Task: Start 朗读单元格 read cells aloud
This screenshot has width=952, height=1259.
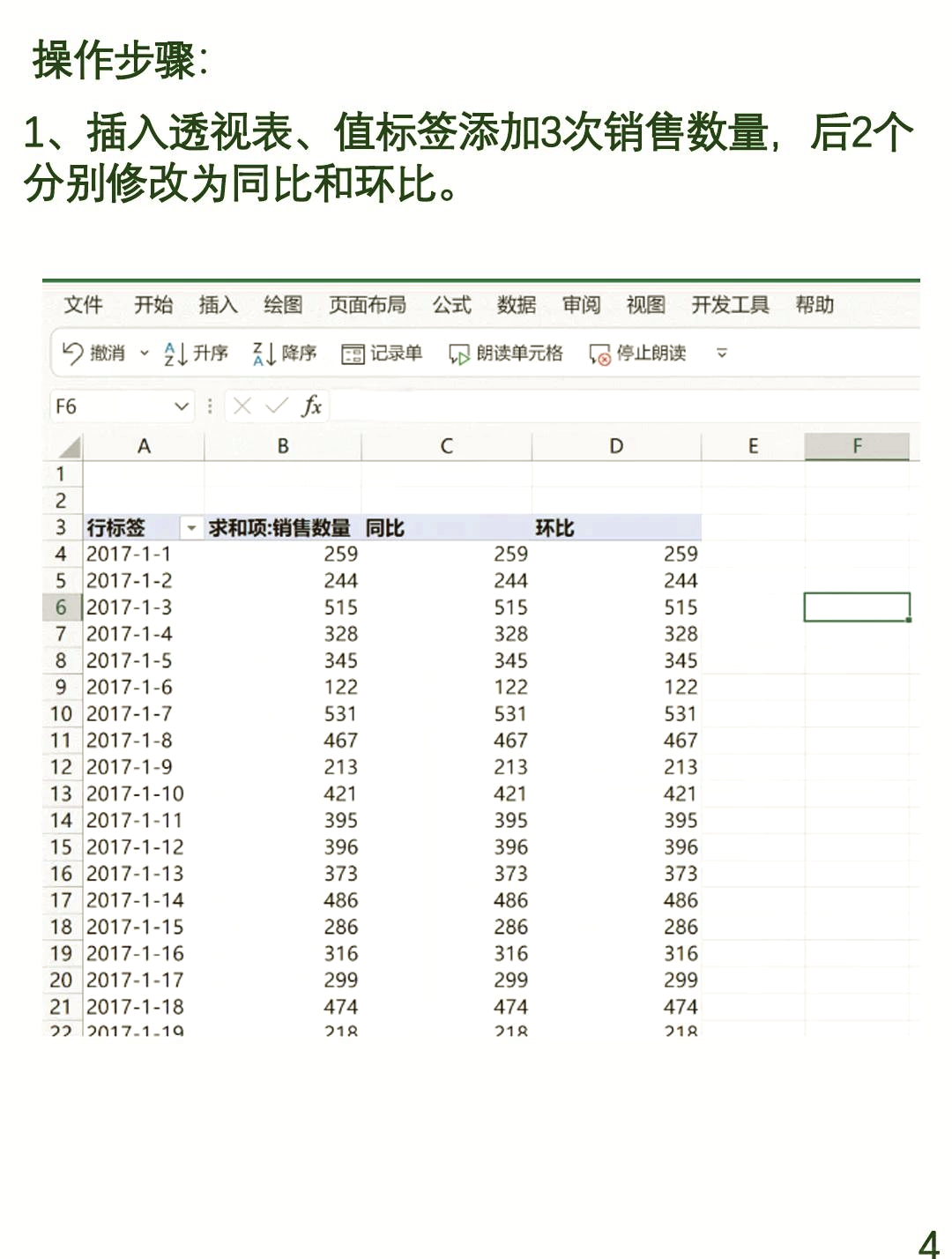Action: coord(506,354)
